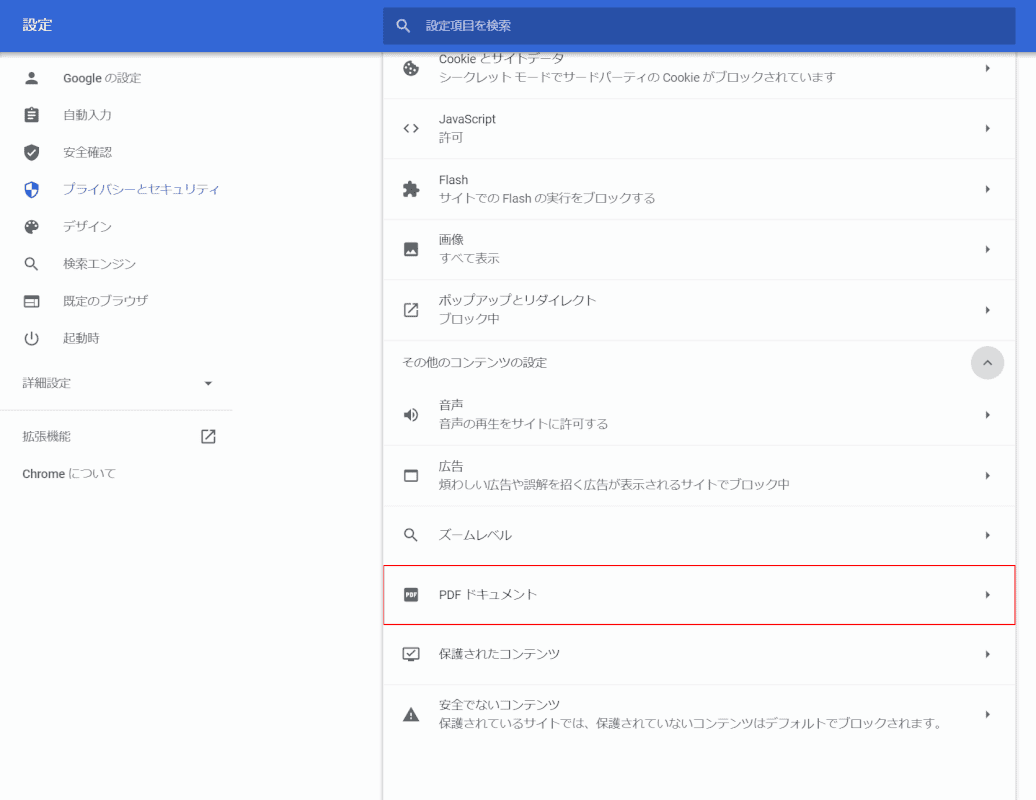Click the window icon for 広告

click(411, 476)
